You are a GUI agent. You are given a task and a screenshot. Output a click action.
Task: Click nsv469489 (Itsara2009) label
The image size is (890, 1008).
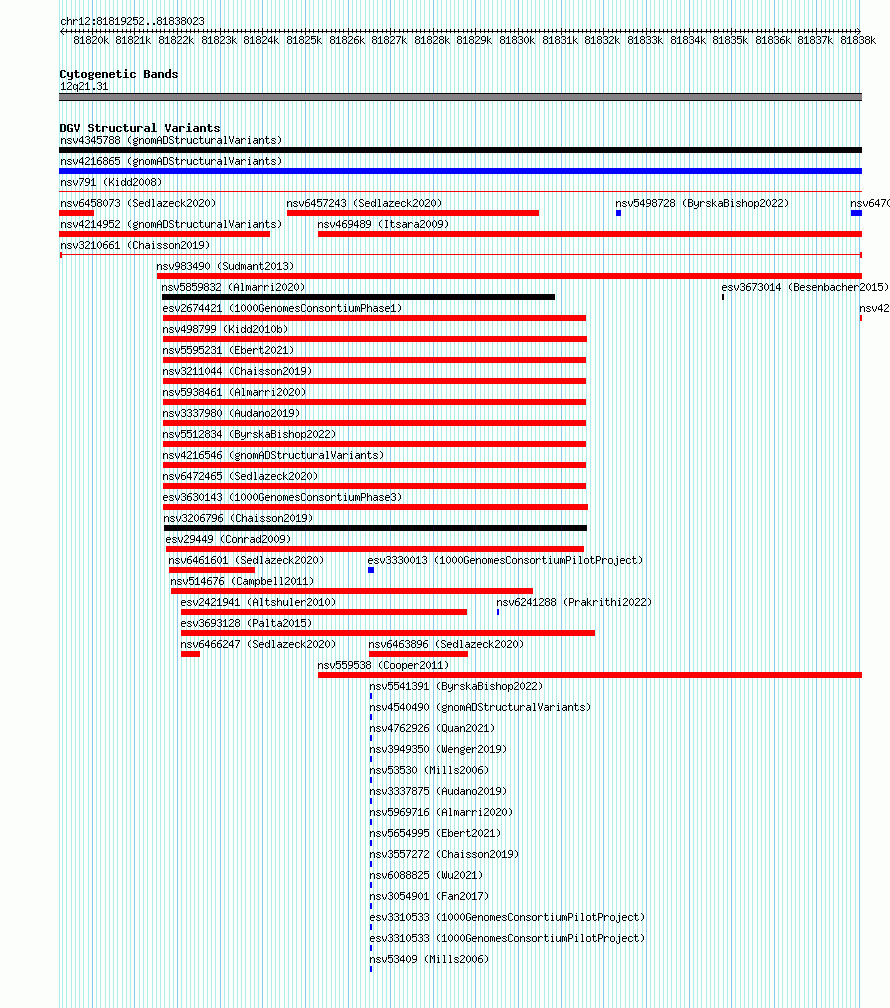pyautogui.click(x=383, y=224)
